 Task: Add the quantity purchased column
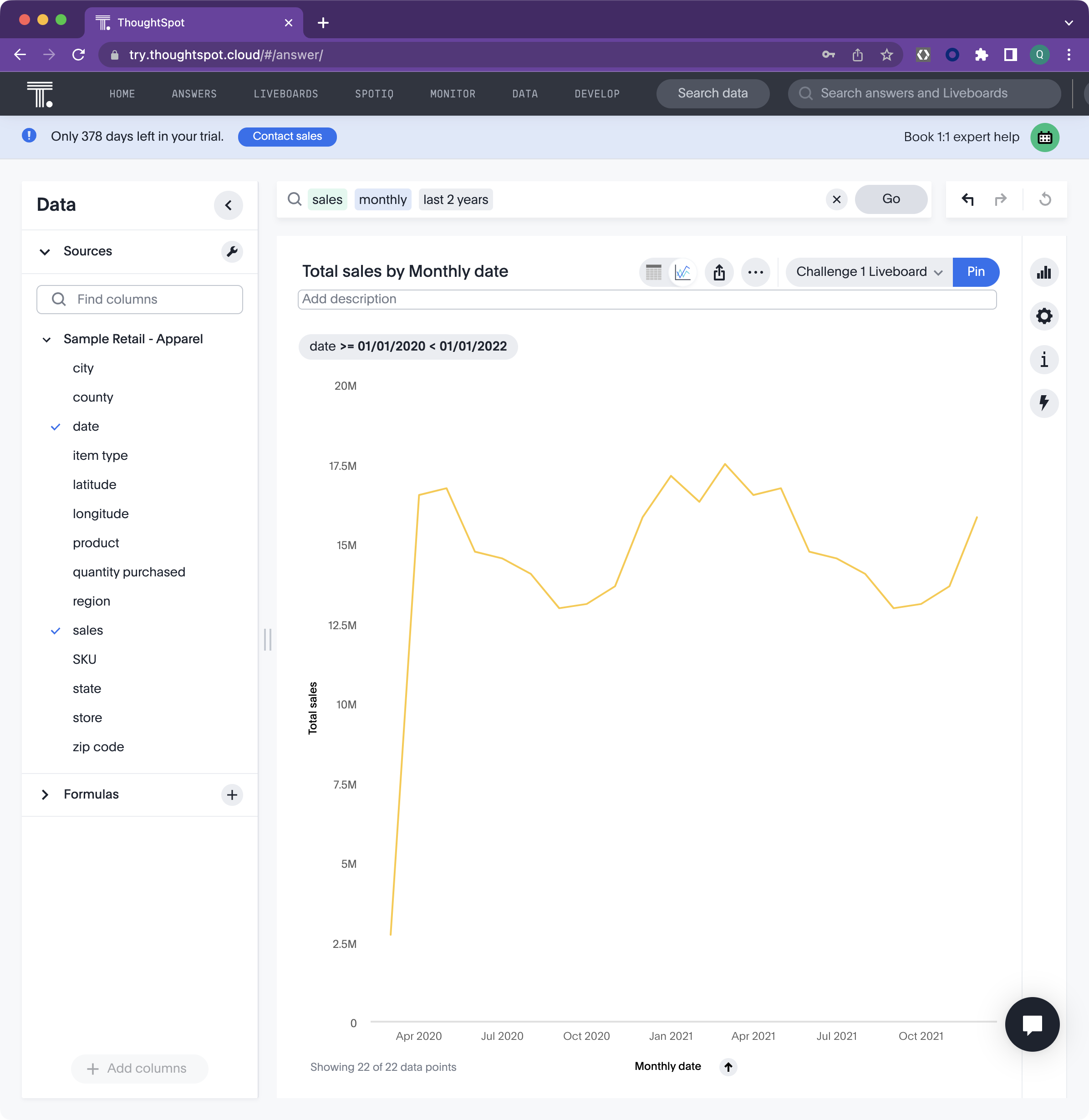point(129,572)
